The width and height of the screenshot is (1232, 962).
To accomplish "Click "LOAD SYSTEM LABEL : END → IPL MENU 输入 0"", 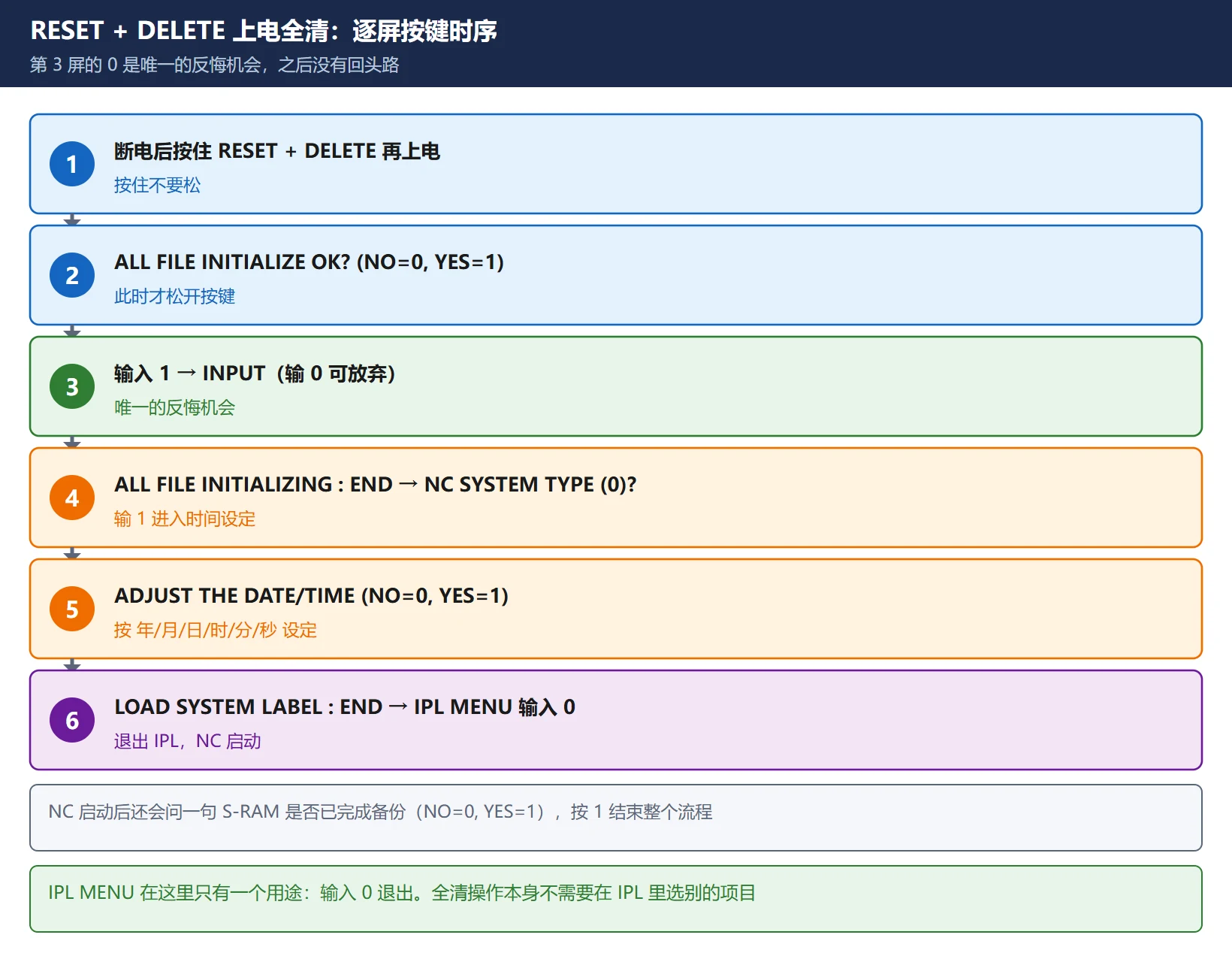I will 345,707.
